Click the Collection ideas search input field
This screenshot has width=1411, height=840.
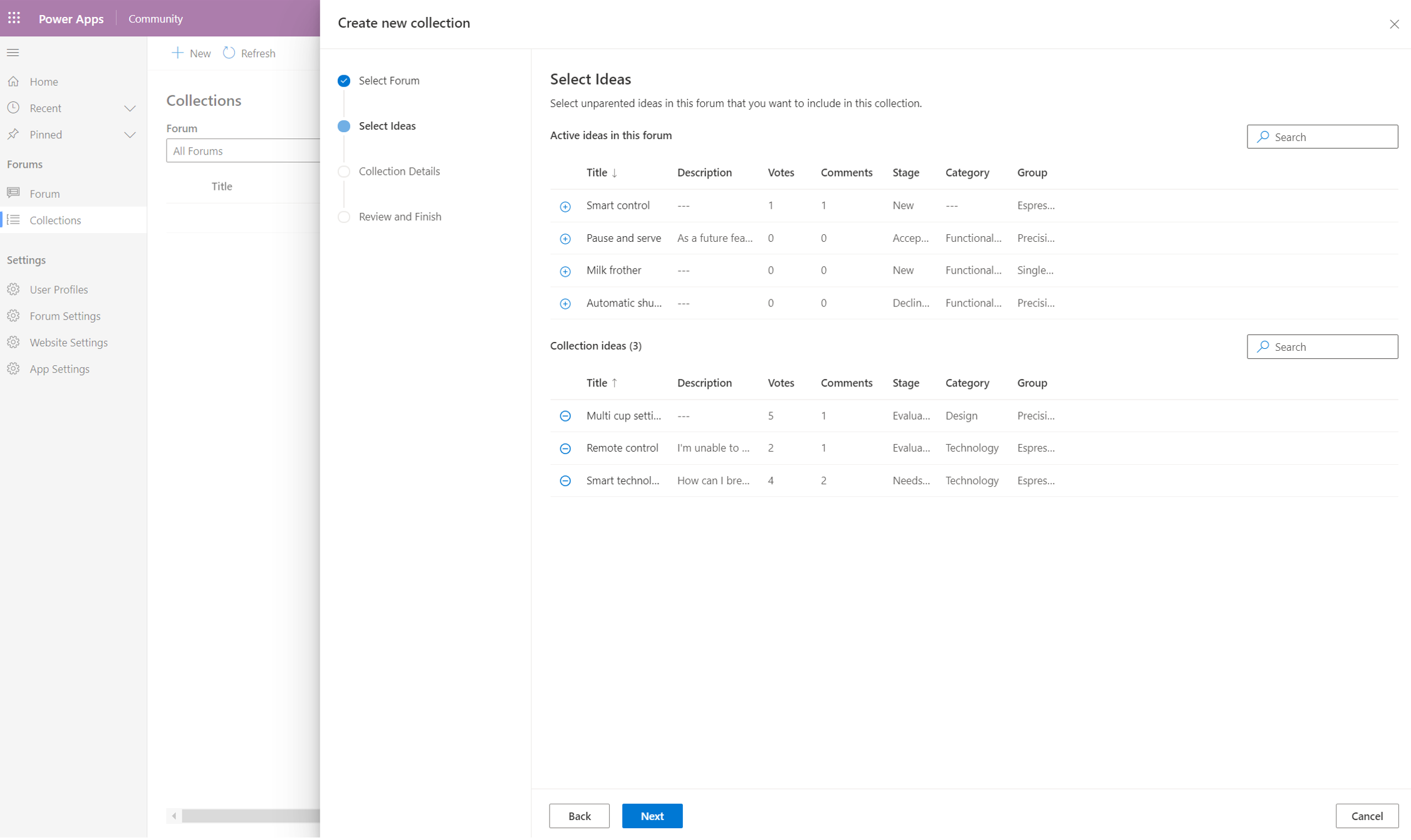coord(1322,346)
